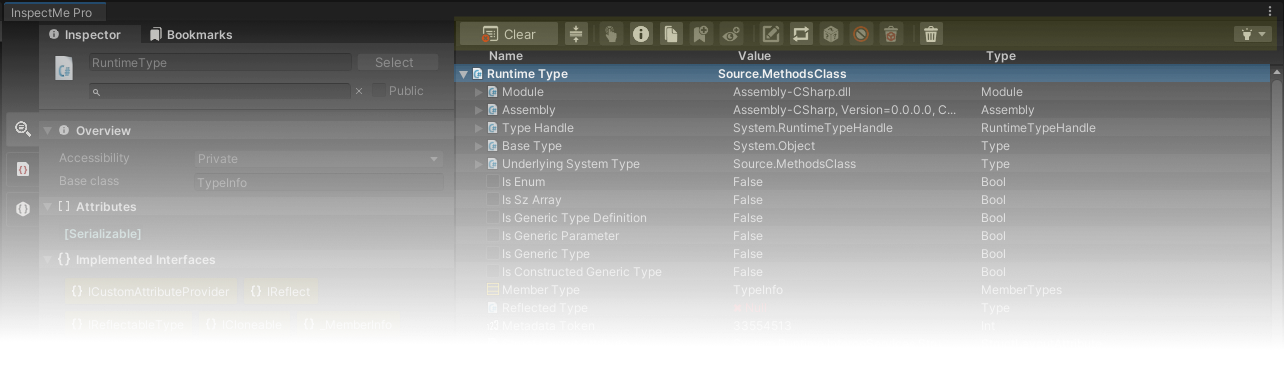The image size is (1284, 389).
Task: Click the Assembly row type icon
Action: pyautogui.click(x=492, y=110)
